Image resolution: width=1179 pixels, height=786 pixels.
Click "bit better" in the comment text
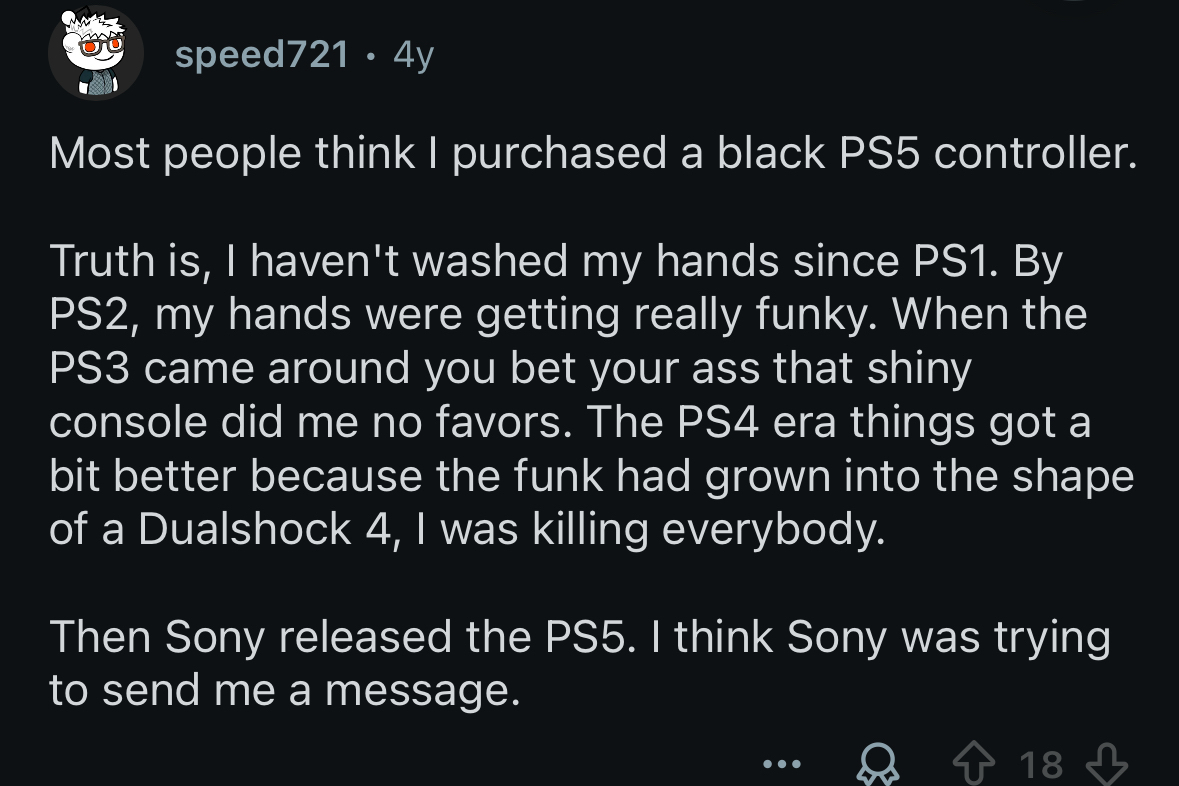(139, 476)
